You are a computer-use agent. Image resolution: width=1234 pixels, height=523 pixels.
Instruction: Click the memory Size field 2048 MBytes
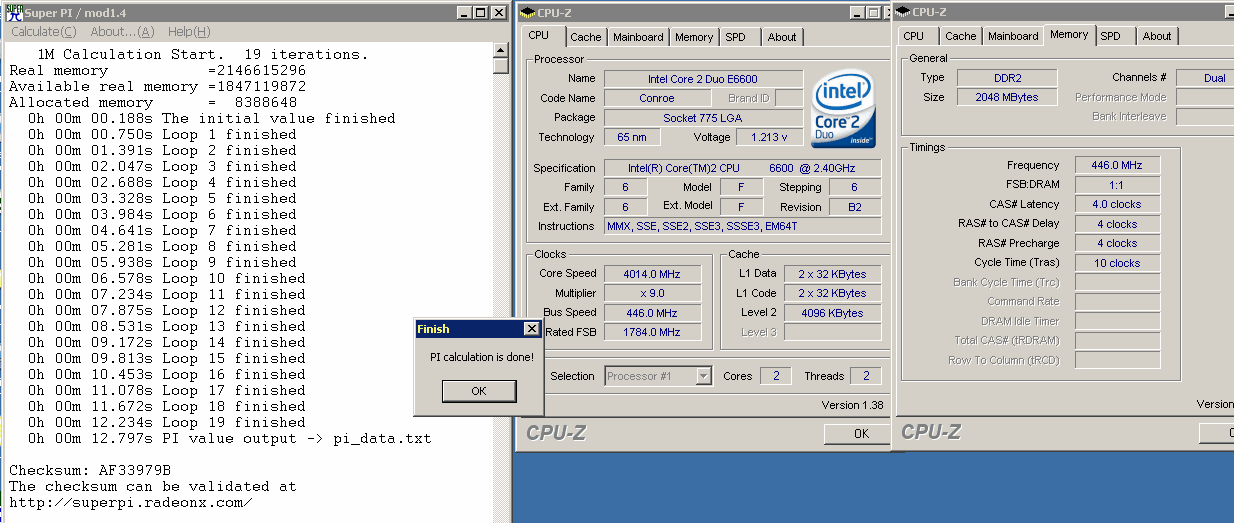point(1005,97)
